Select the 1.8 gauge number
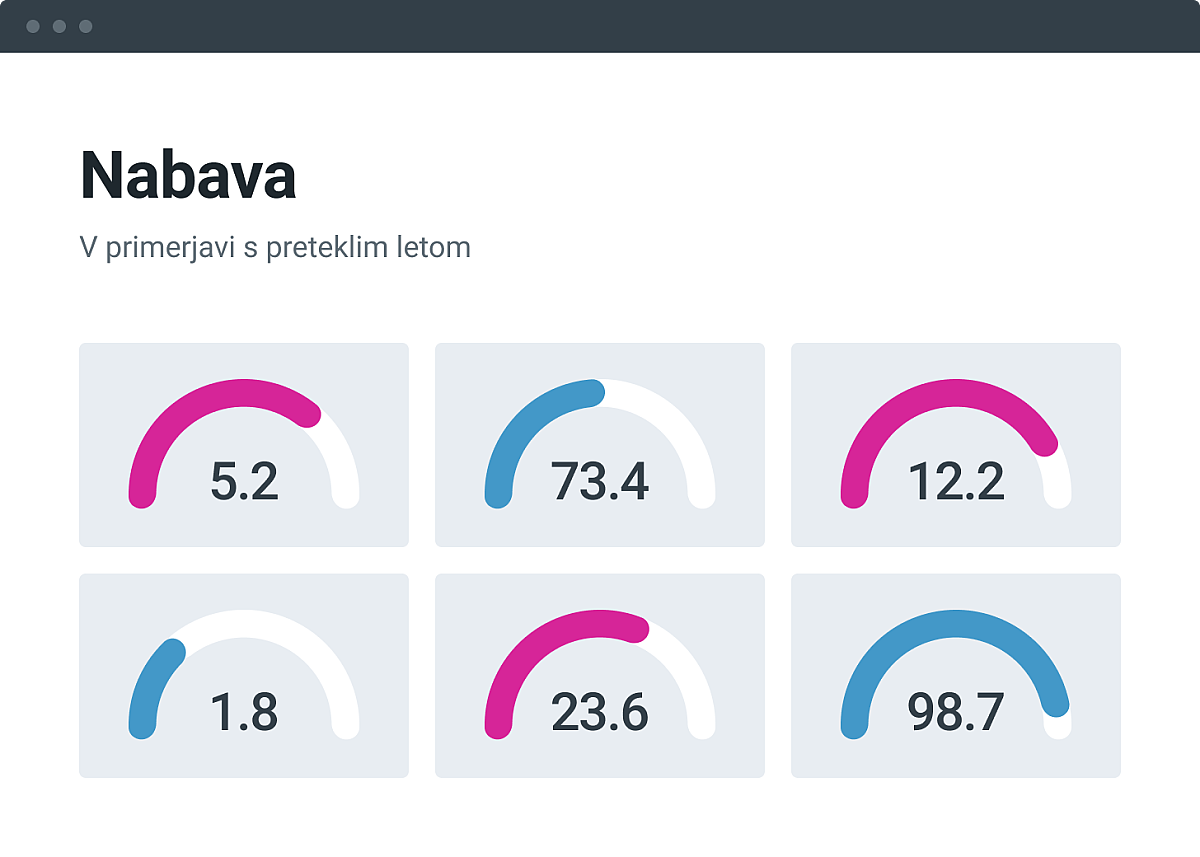 click(244, 712)
